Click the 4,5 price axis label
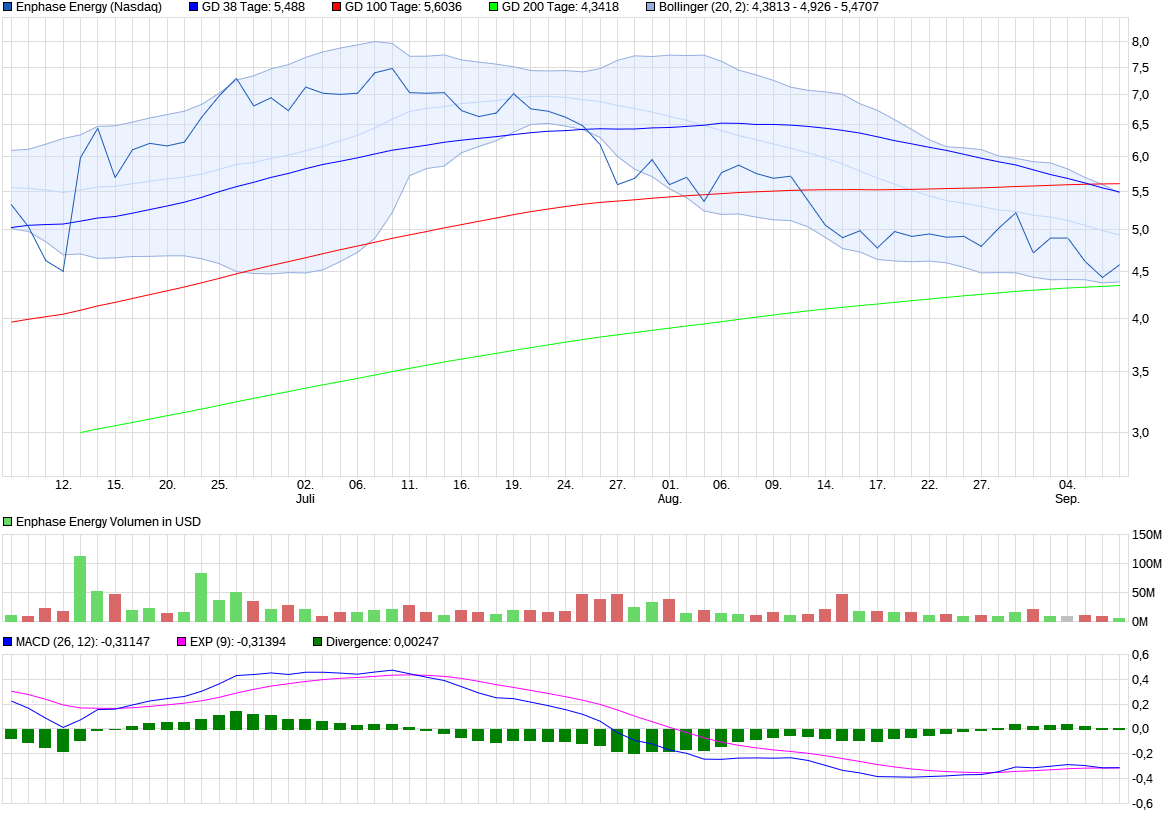This screenshot has height=815, width=1175. click(1140, 272)
